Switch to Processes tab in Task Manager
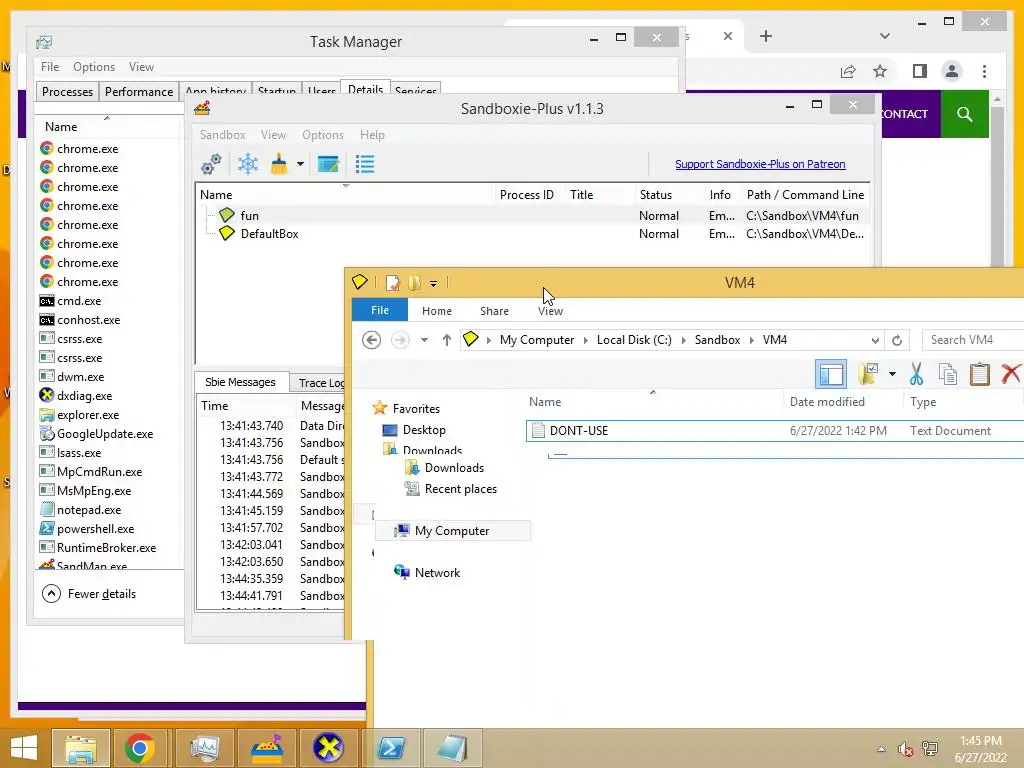The height and width of the screenshot is (768, 1024). [67, 91]
